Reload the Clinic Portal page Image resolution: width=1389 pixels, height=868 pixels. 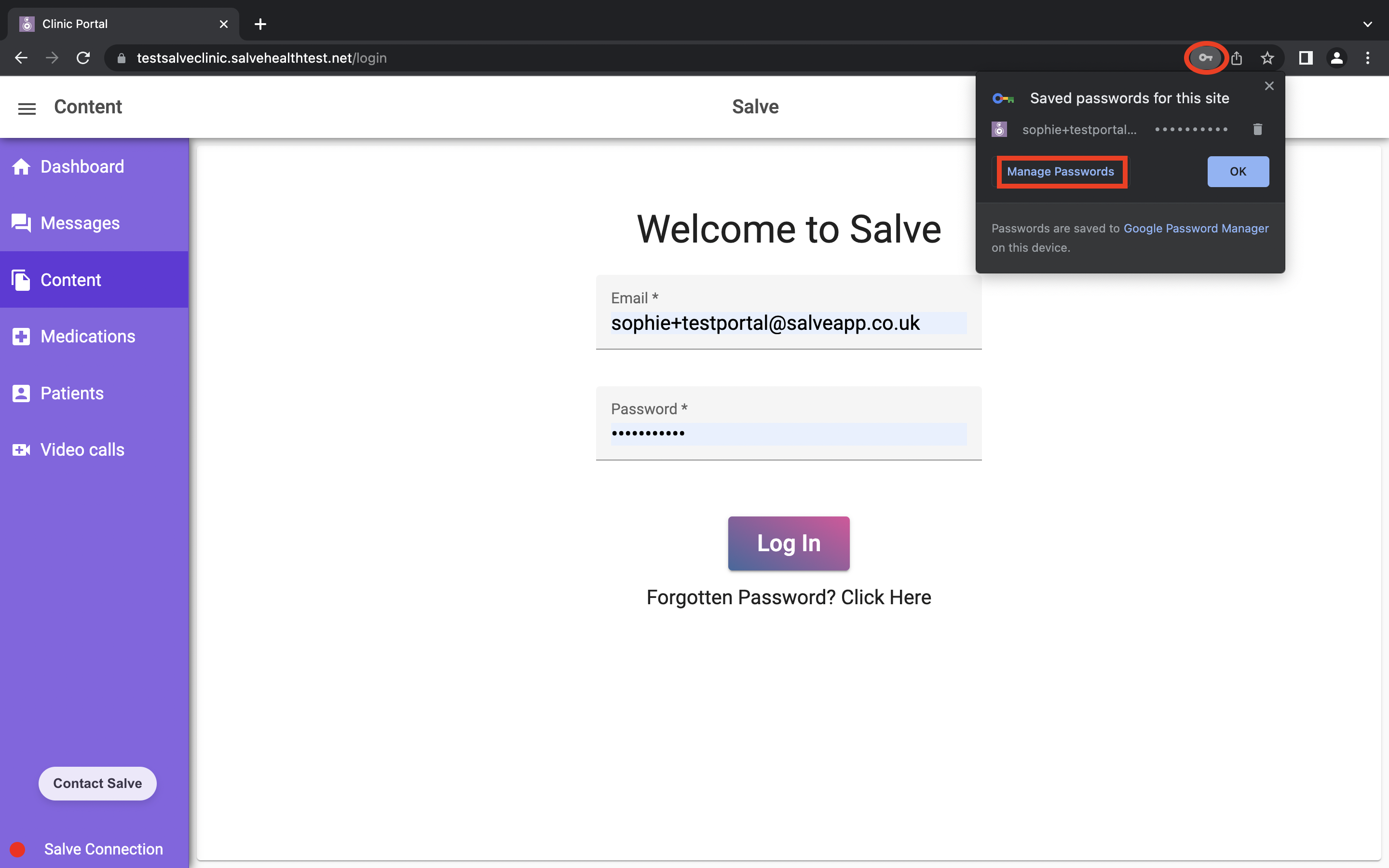pyautogui.click(x=83, y=57)
